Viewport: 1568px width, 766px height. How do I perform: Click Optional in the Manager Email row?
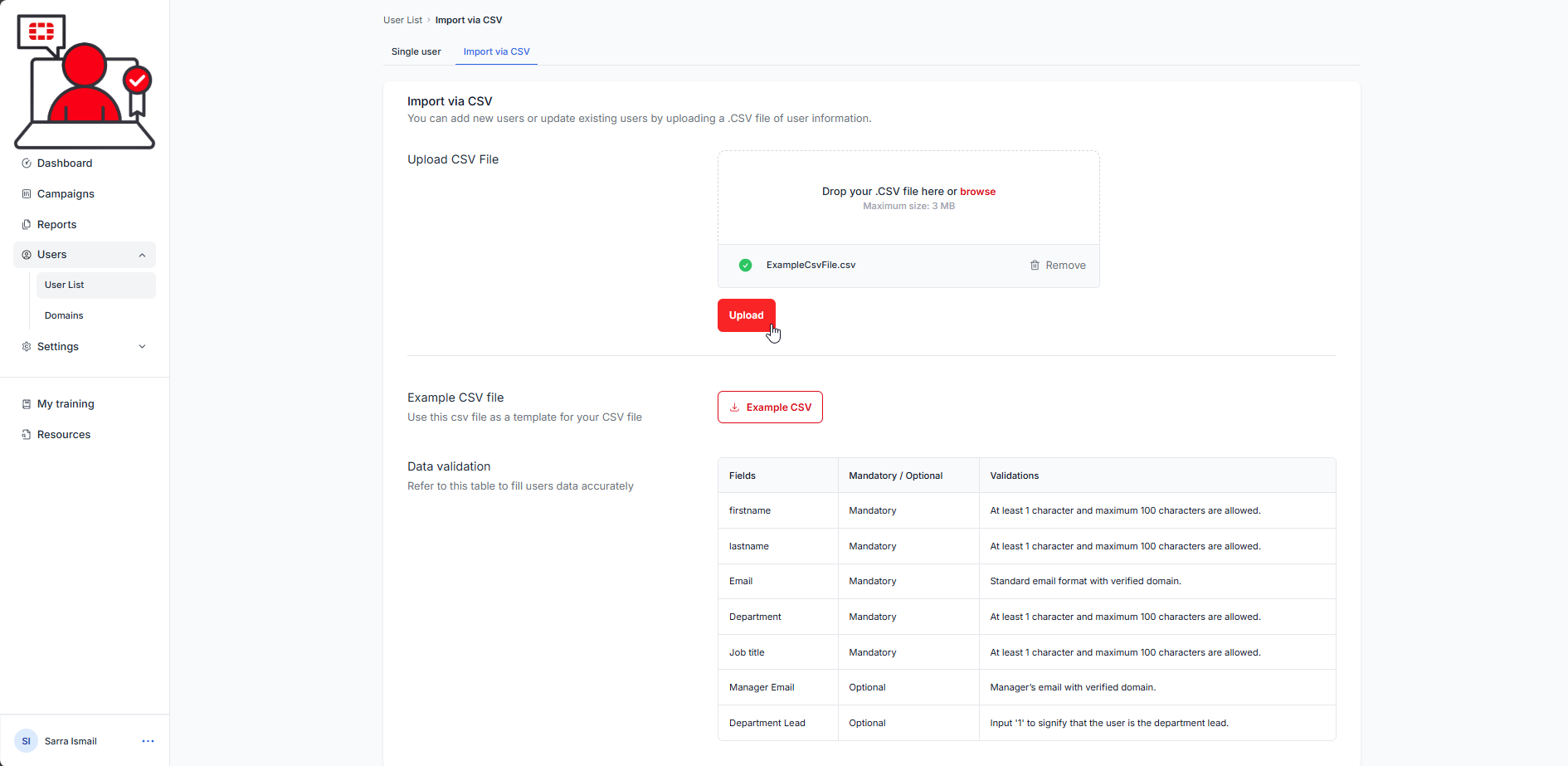867,687
